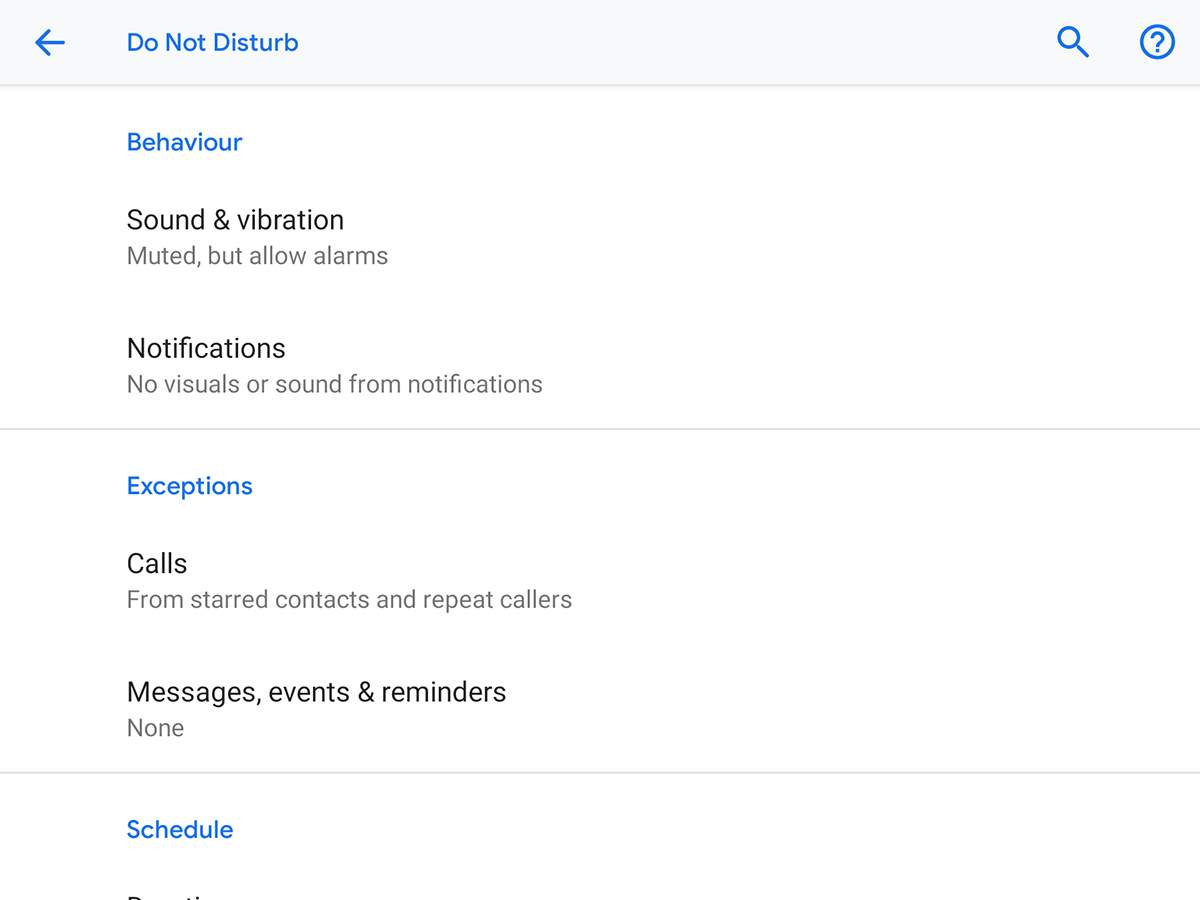The width and height of the screenshot is (1200, 900).
Task: Open help via the question mark icon
Action: click(x=1157, y=42)
